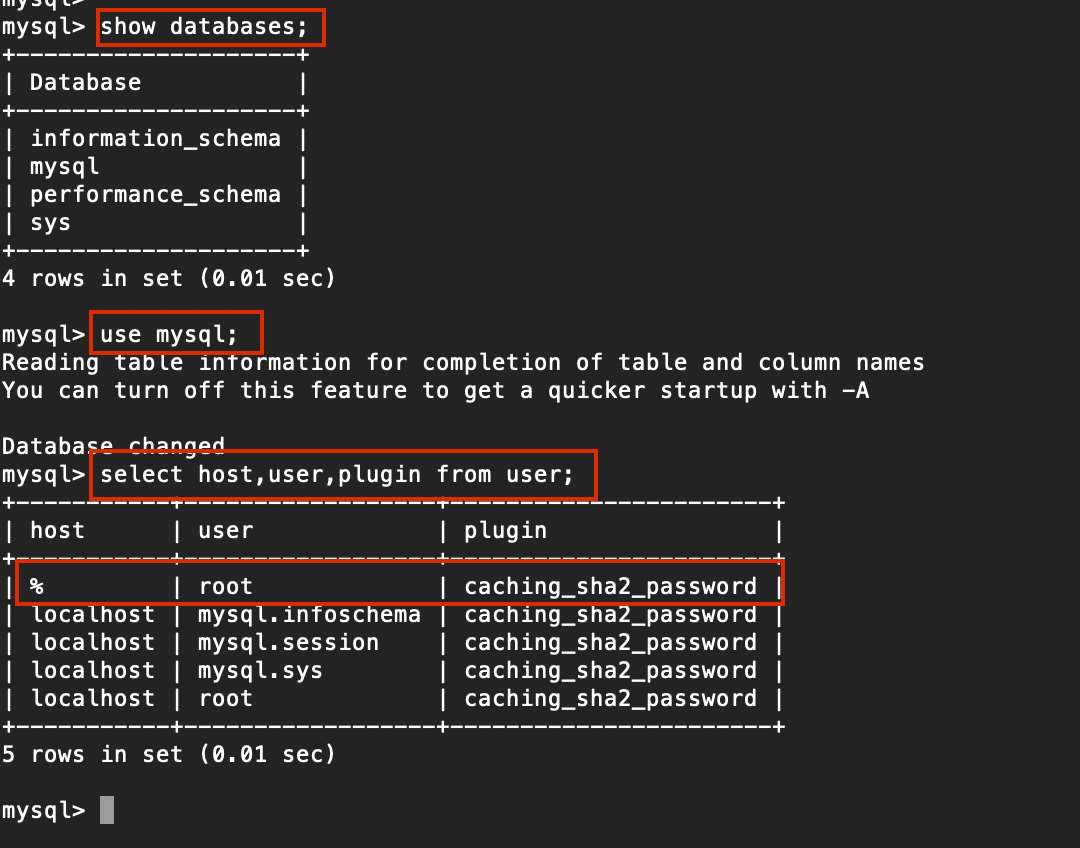Screen dimensions: 1080x848
Task: Select the "Database" column header
Action: click(85, 82)
